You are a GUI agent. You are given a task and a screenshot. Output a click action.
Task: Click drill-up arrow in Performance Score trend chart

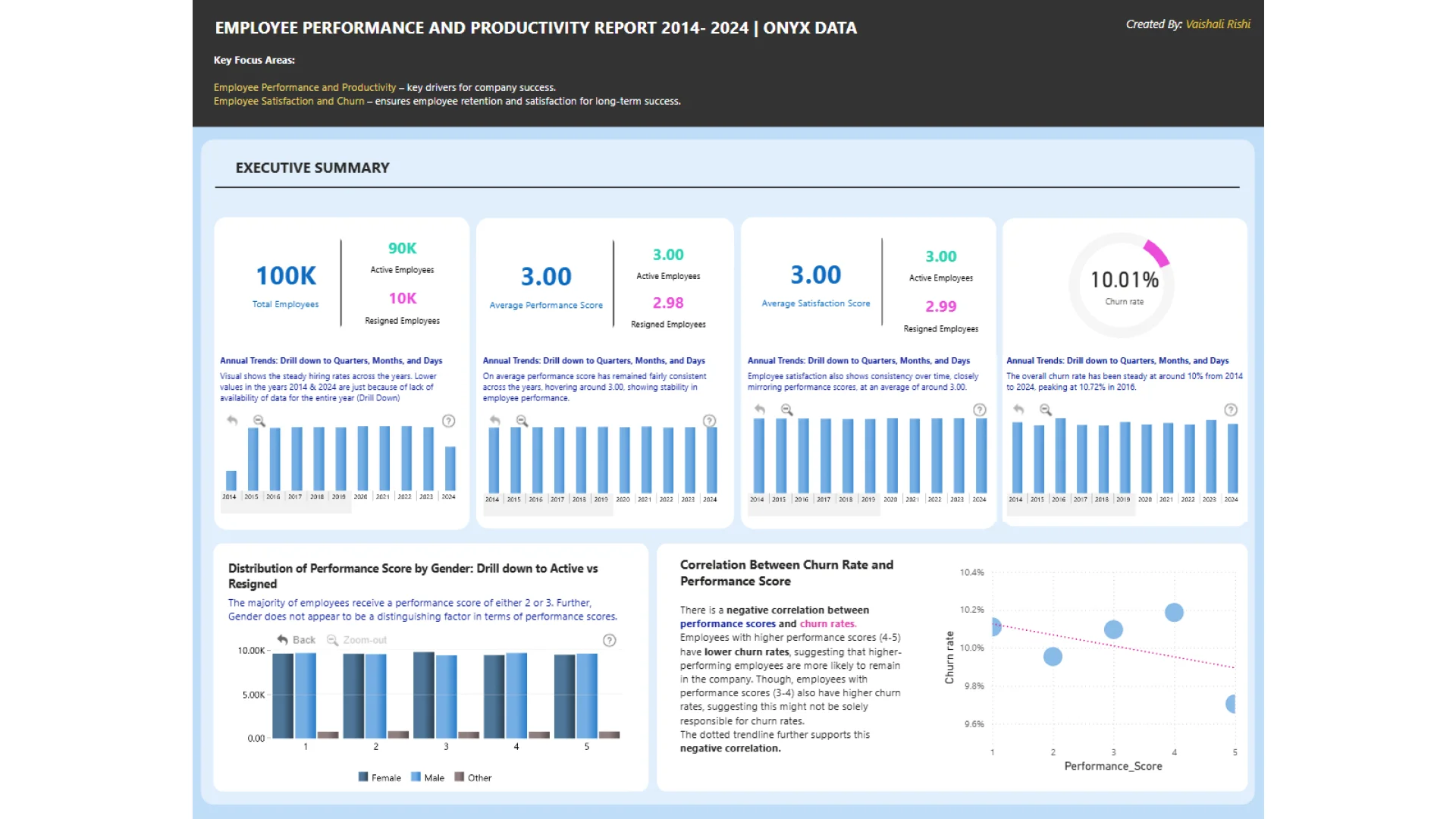coord(495,420)
